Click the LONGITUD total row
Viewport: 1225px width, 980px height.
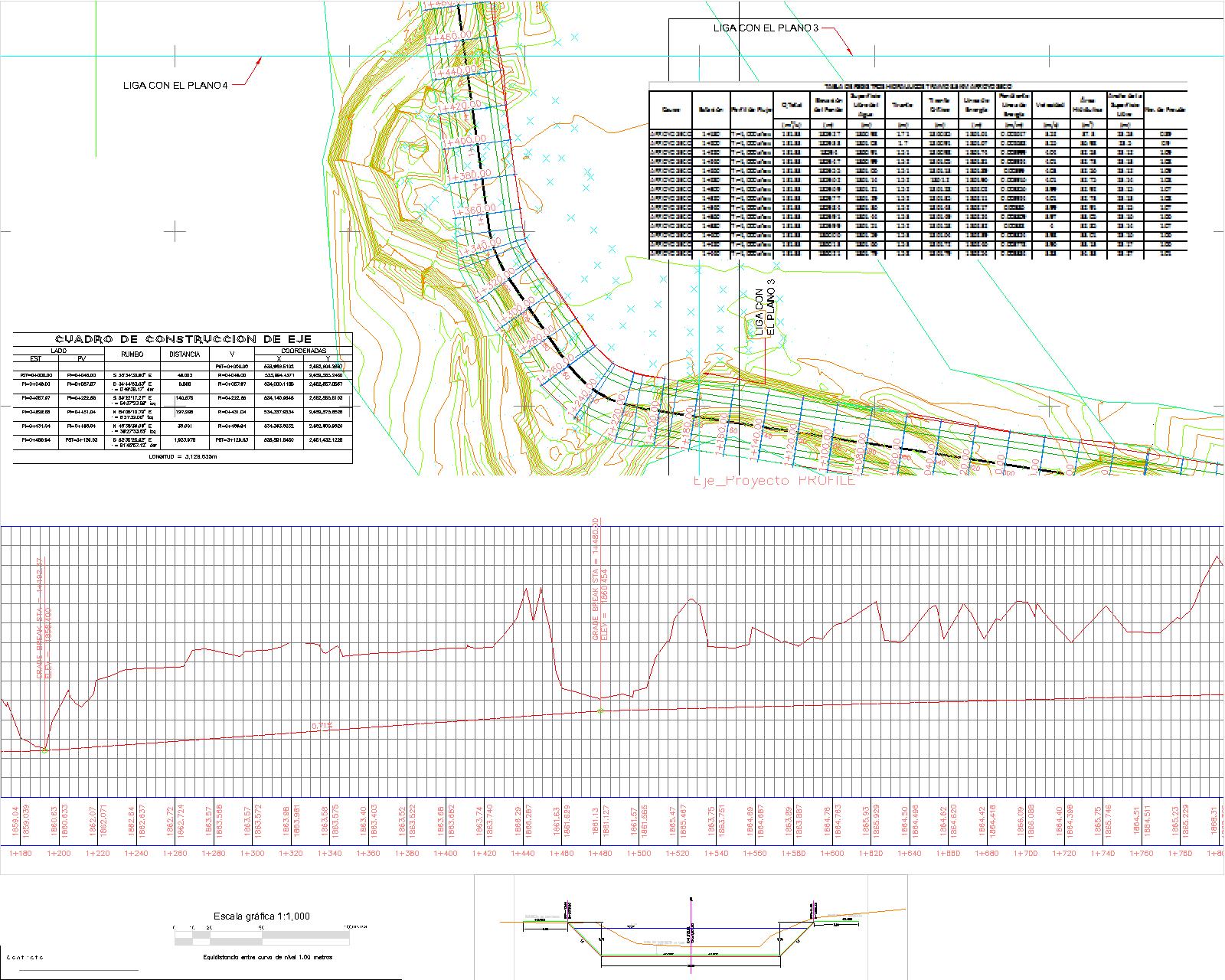point(183,456)
